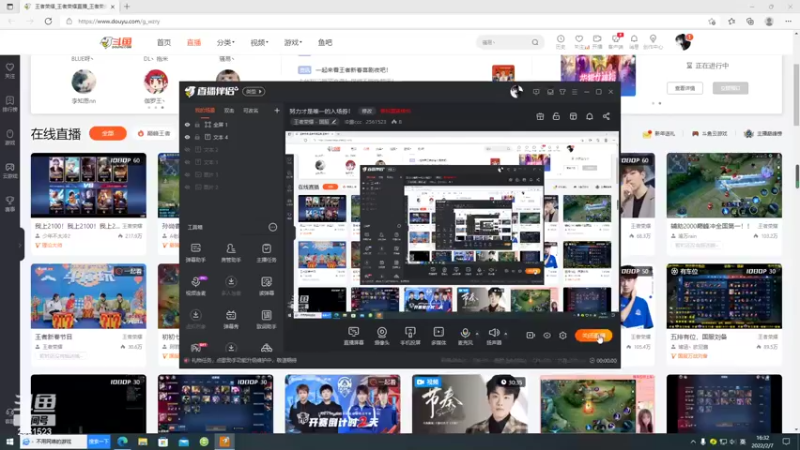The image size is (800, 450).
Task: Toggle the lock on the 文本 4 source
Action: [x=197, y=137]
